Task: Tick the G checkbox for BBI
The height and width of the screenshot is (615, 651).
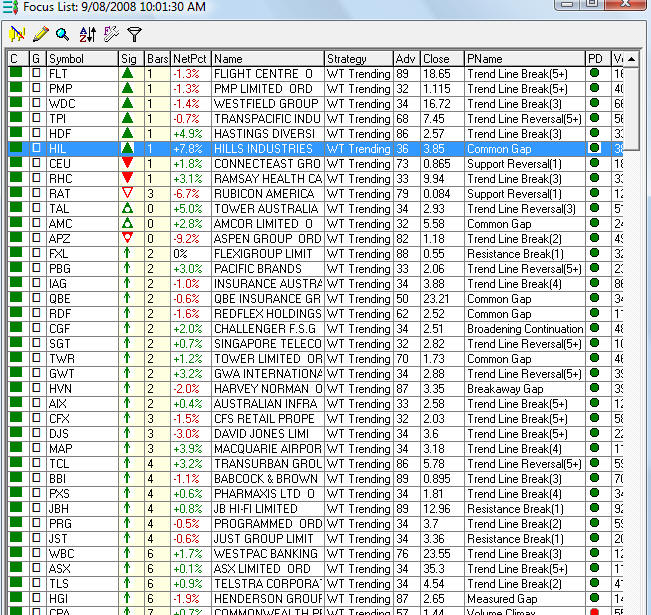Action: pos(37,478)
